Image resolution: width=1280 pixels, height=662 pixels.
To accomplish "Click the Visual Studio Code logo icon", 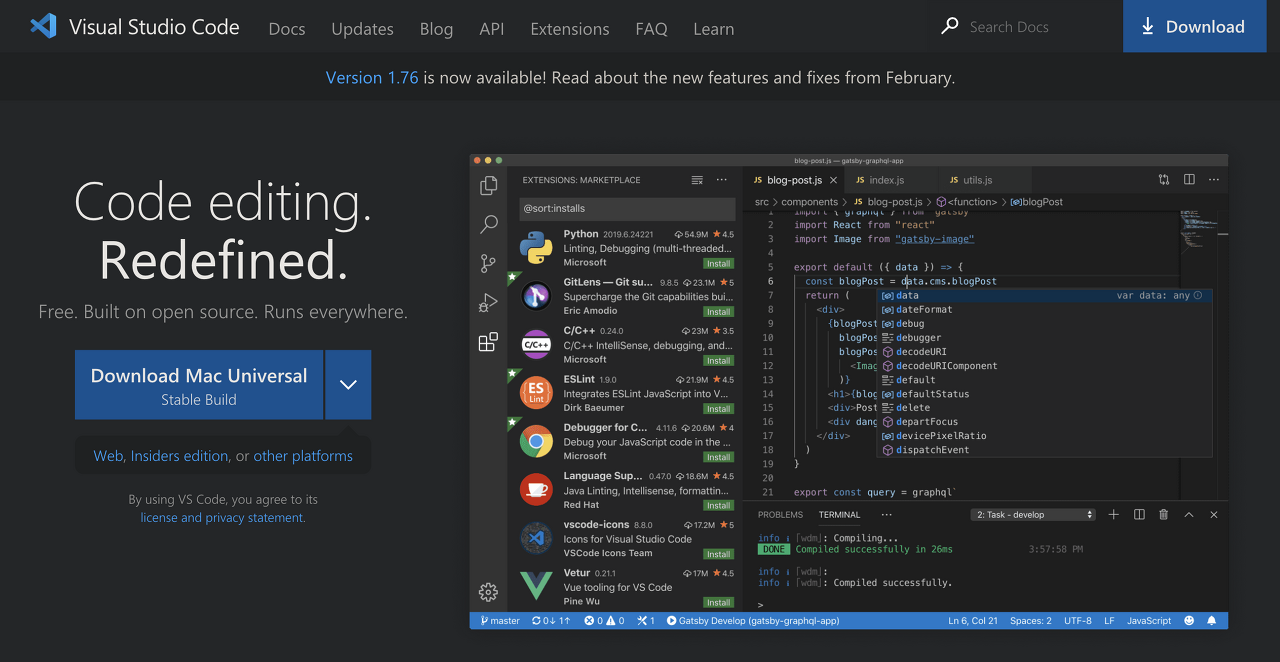I will [43, 26].
